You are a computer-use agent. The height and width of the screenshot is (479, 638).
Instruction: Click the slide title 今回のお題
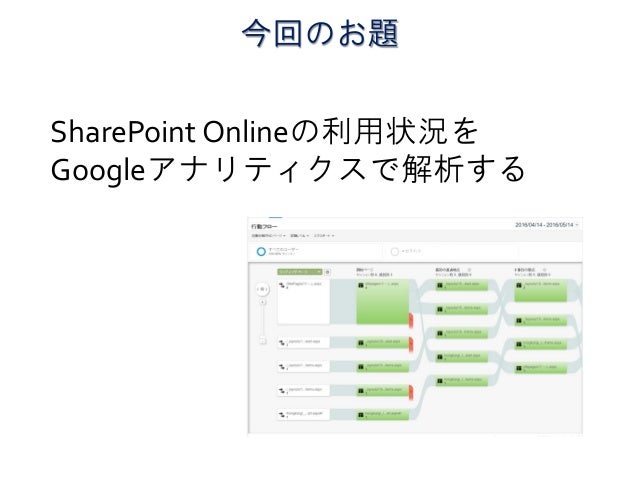pyautogui.click(x=320, y=33)
